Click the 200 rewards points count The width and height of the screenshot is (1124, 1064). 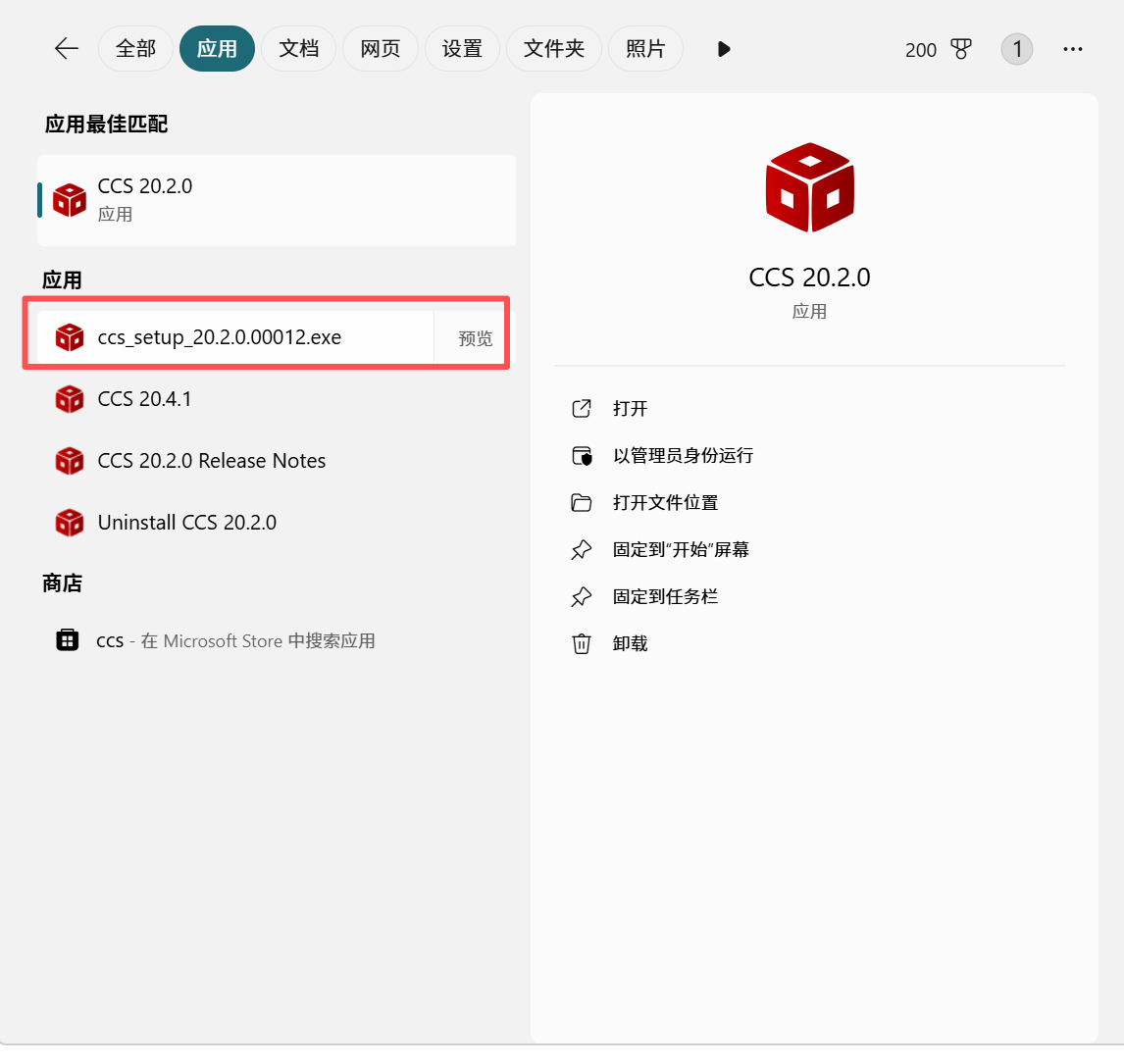pos(920,50)
